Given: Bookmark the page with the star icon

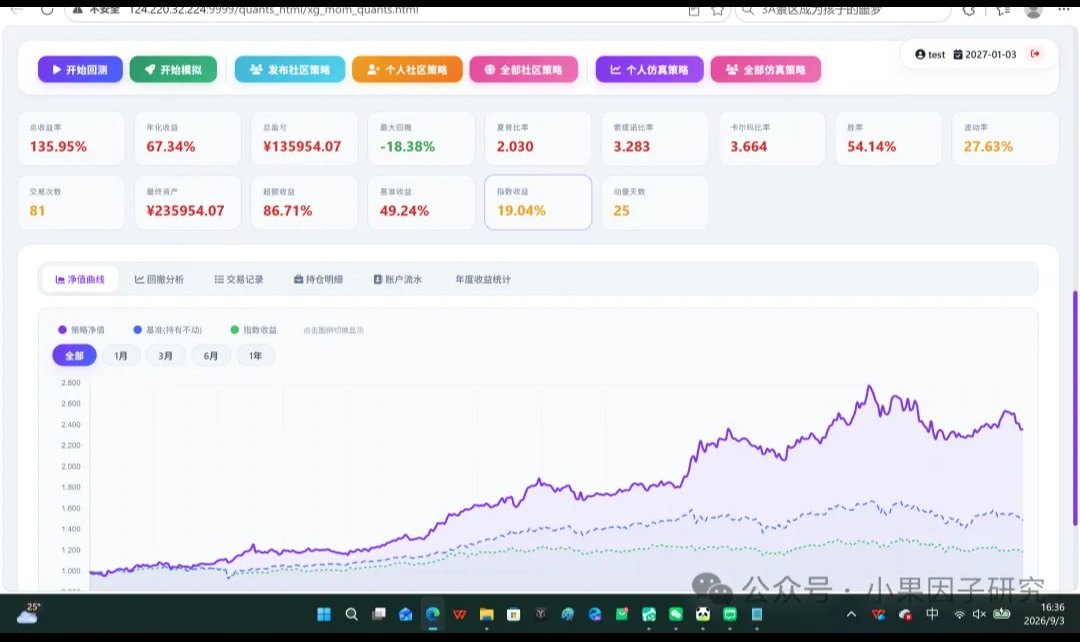Looking at the screenshot, I should [x=718, y=10].
